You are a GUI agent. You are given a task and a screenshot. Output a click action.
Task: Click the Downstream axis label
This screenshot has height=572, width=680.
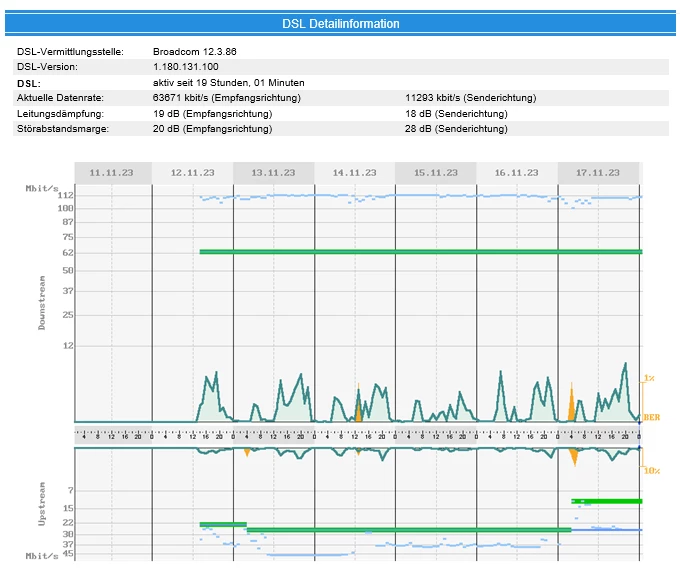(42, 303)
